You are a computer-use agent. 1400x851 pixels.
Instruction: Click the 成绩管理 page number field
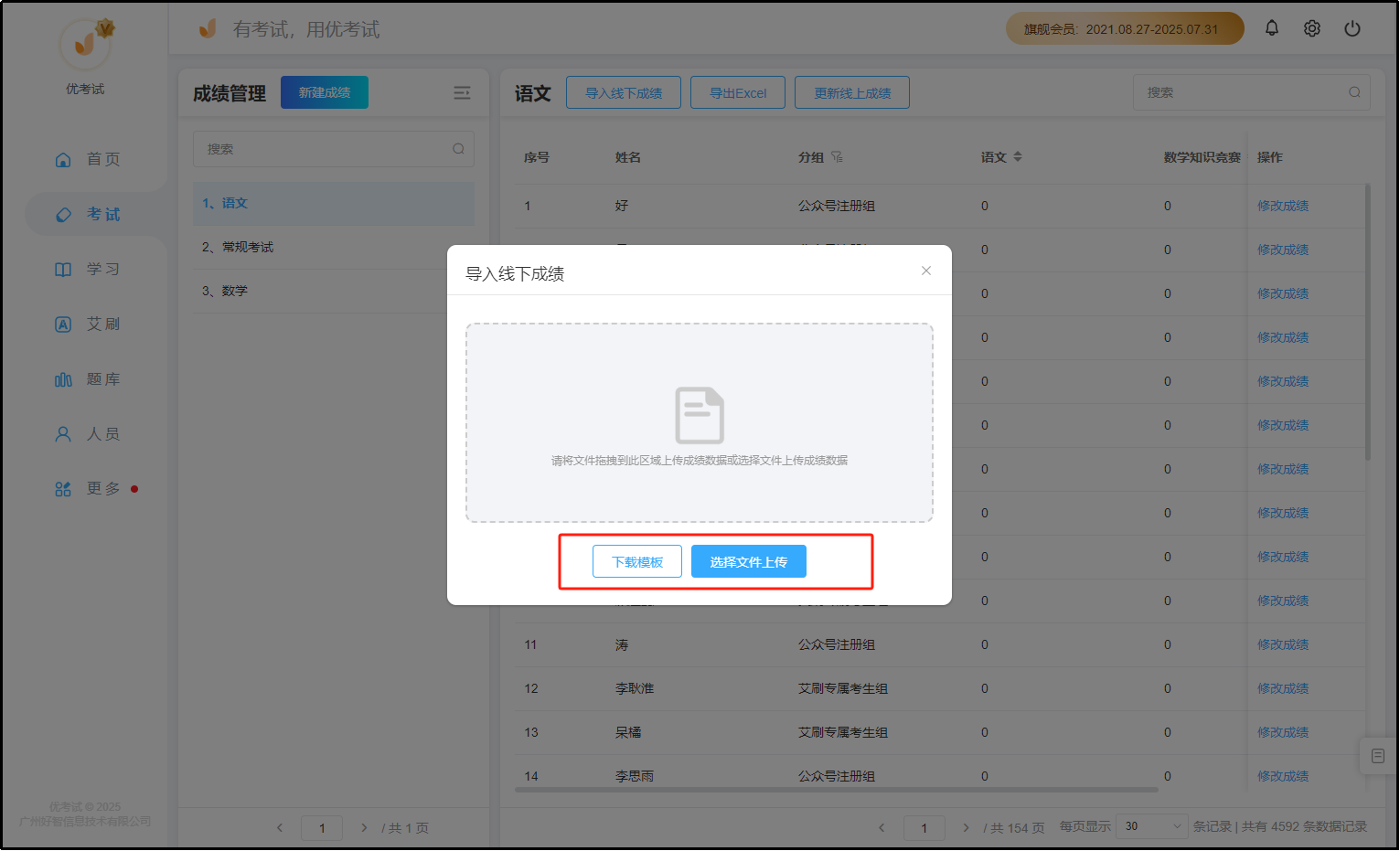(322, 827)
